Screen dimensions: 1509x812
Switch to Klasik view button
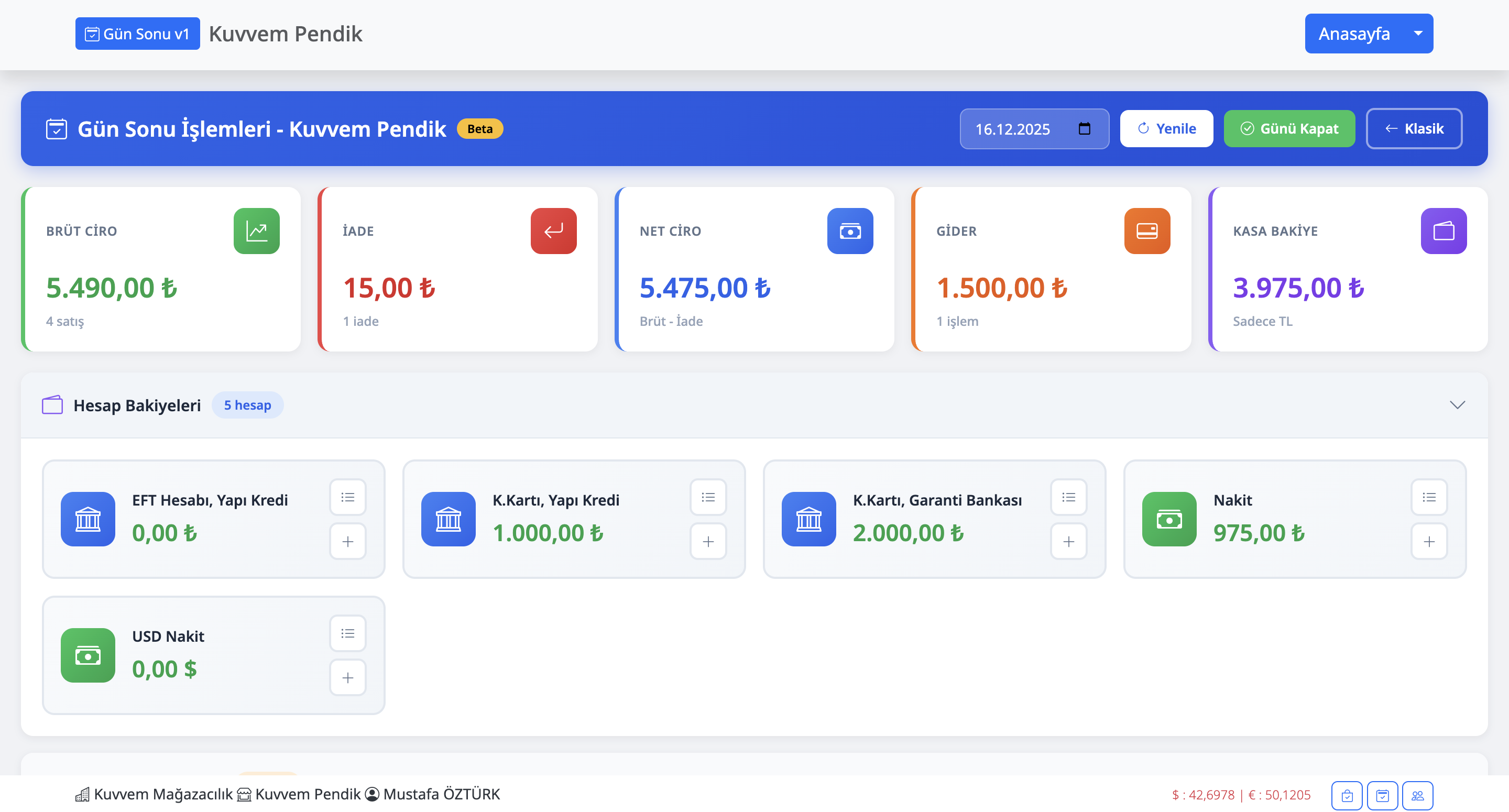click(x=1413, y=128)
